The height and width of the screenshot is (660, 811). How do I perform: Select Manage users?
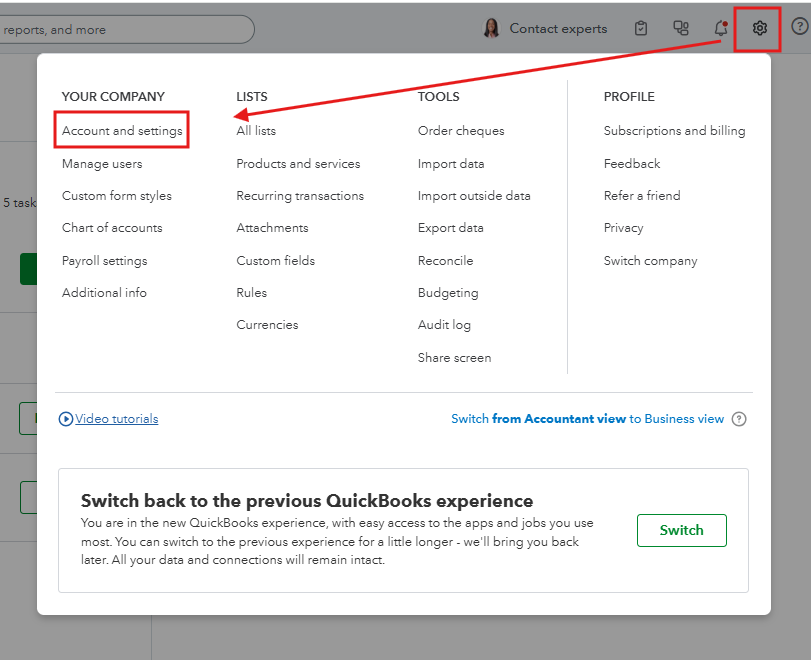click(x=102, y=164)
